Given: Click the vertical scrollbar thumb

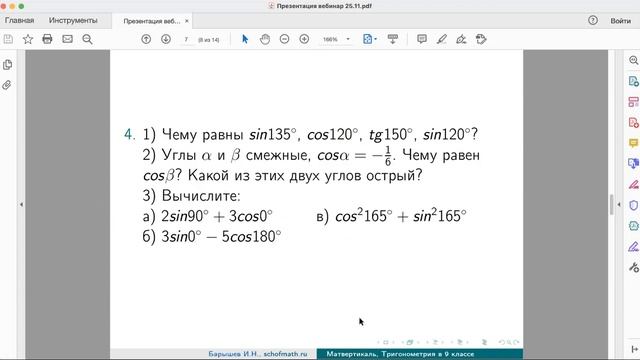Looking at the screenshot, I should (x=611, y=204).
